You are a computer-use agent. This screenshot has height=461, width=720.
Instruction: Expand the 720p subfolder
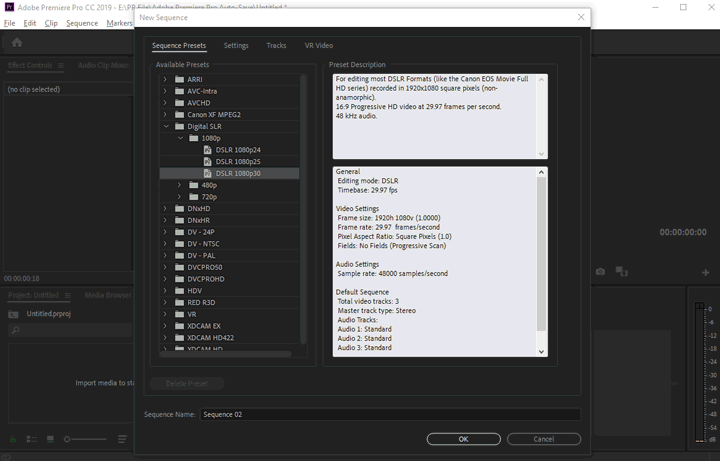tap(180, 197)
